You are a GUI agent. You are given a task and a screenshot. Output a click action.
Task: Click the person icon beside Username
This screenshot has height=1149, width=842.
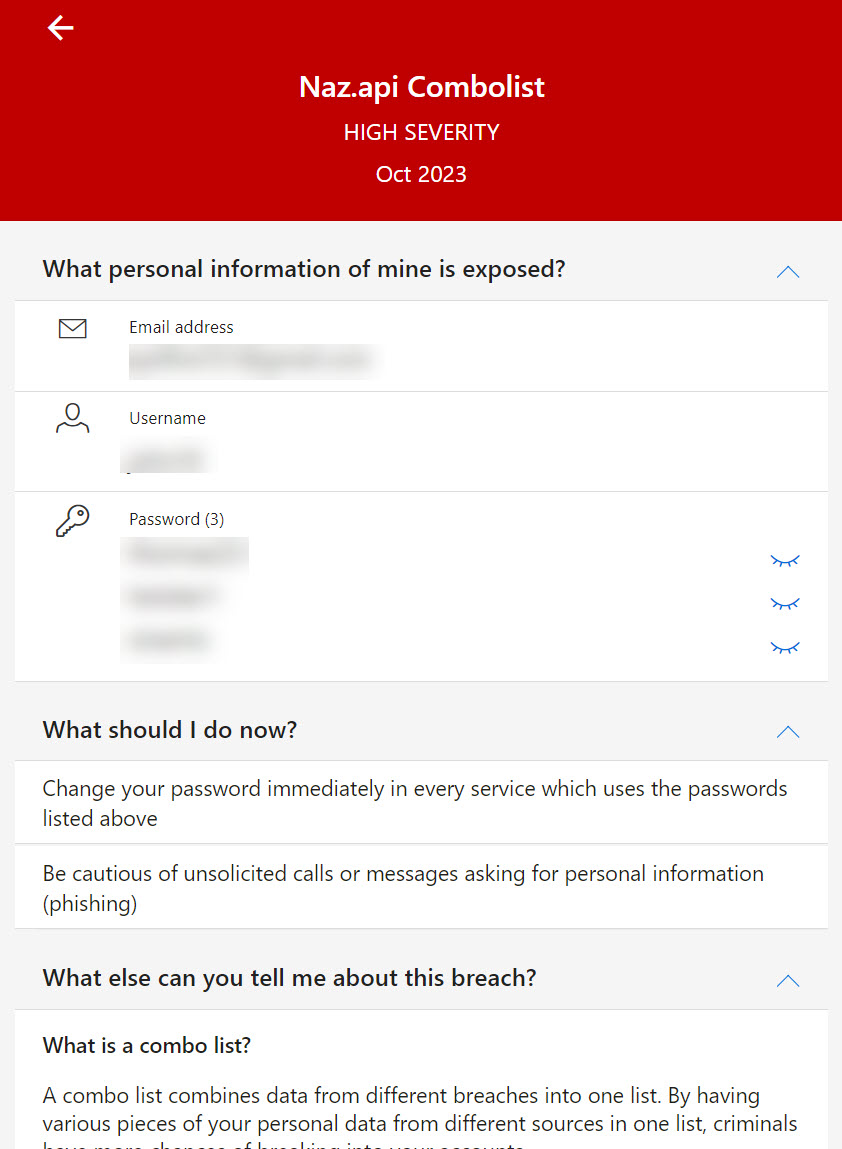73,418
